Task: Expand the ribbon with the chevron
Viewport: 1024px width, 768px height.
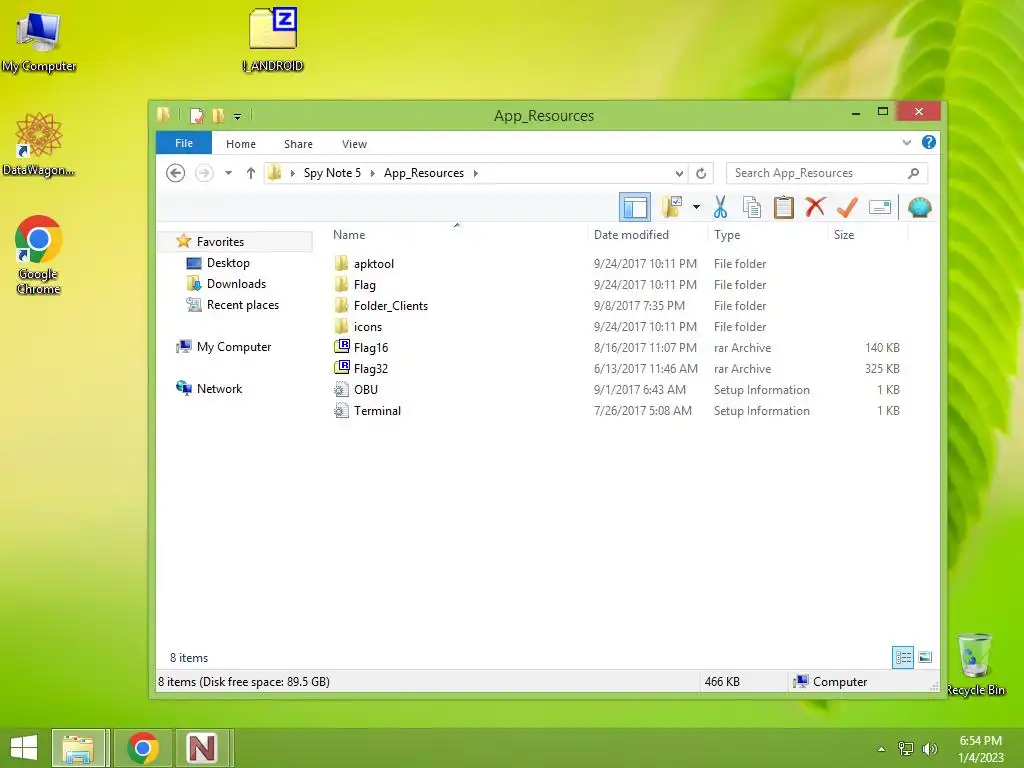Action: click(906, 142)
